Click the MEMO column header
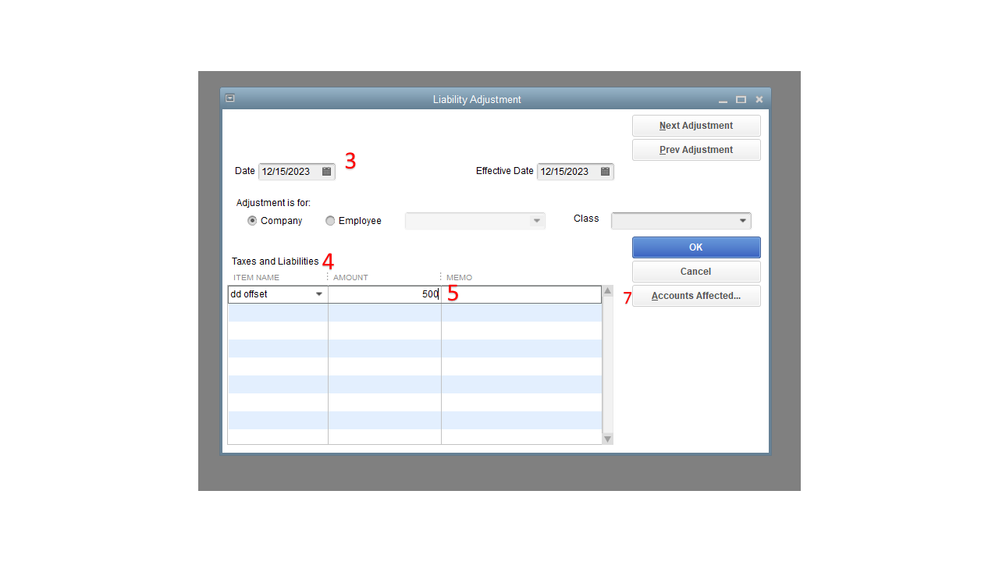This screenshot has width=999, height=562. point(459,277)
